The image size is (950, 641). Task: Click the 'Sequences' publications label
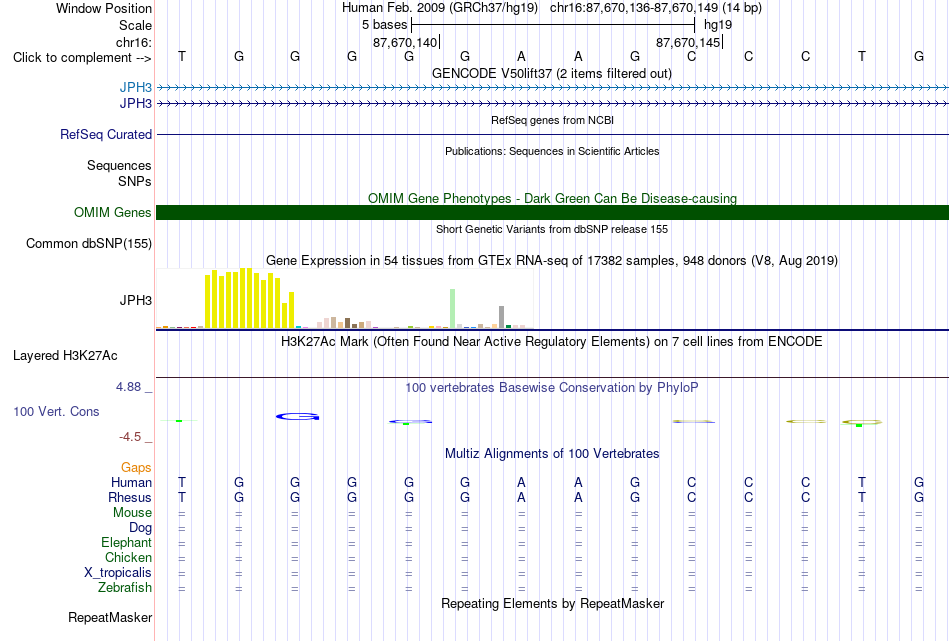coord(119,165)
